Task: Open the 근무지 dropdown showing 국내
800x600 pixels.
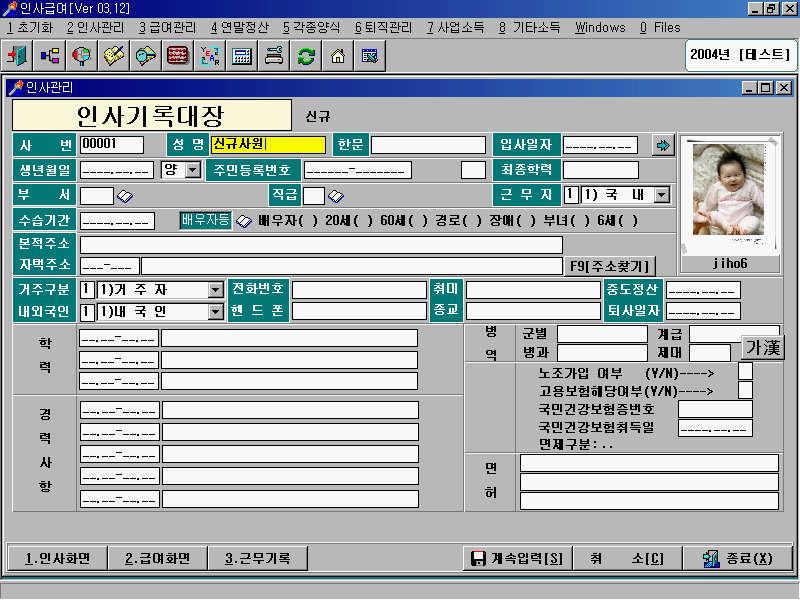Action: coord(661,195)
